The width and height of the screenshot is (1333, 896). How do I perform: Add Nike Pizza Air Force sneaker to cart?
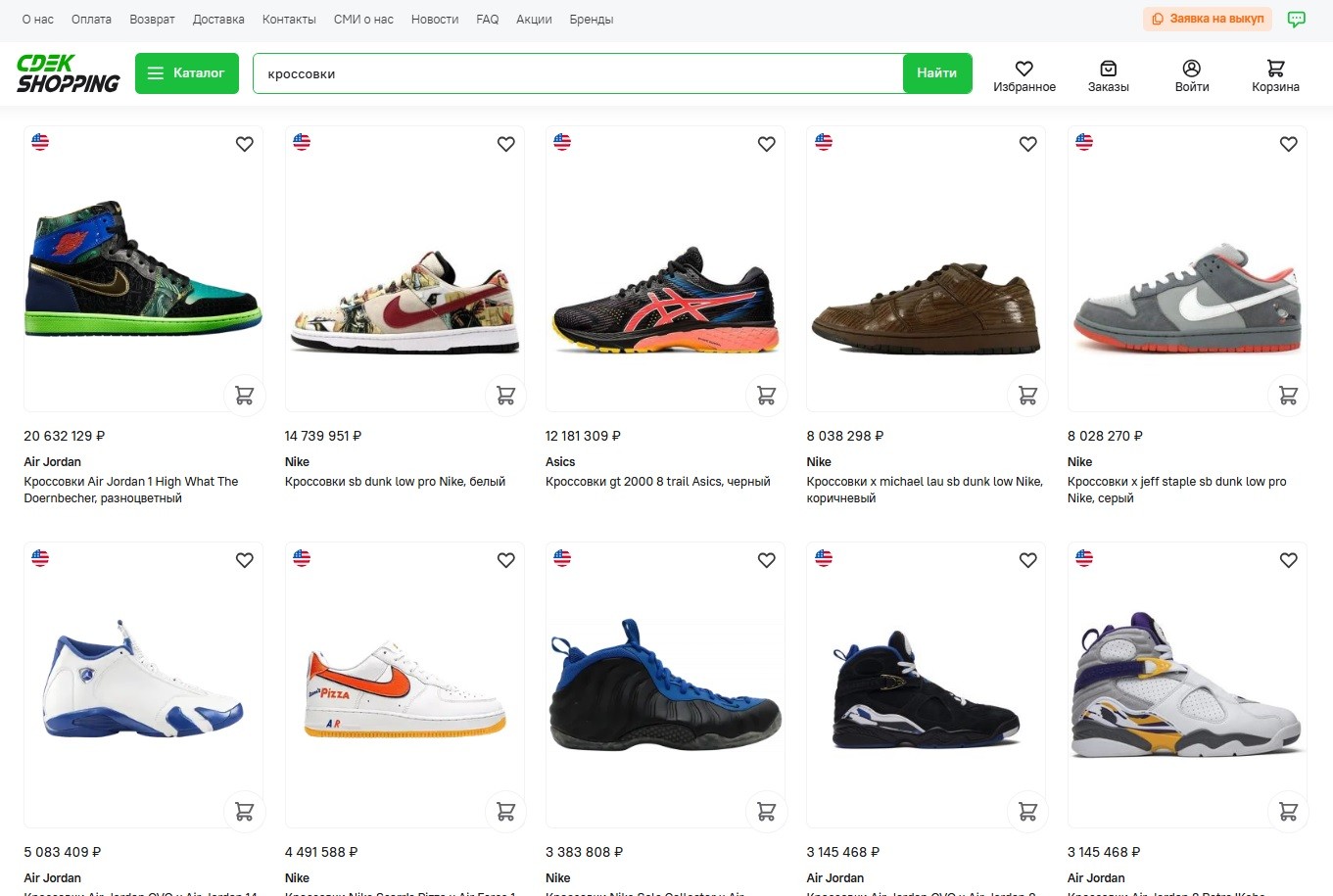click(x=505, y=812)
